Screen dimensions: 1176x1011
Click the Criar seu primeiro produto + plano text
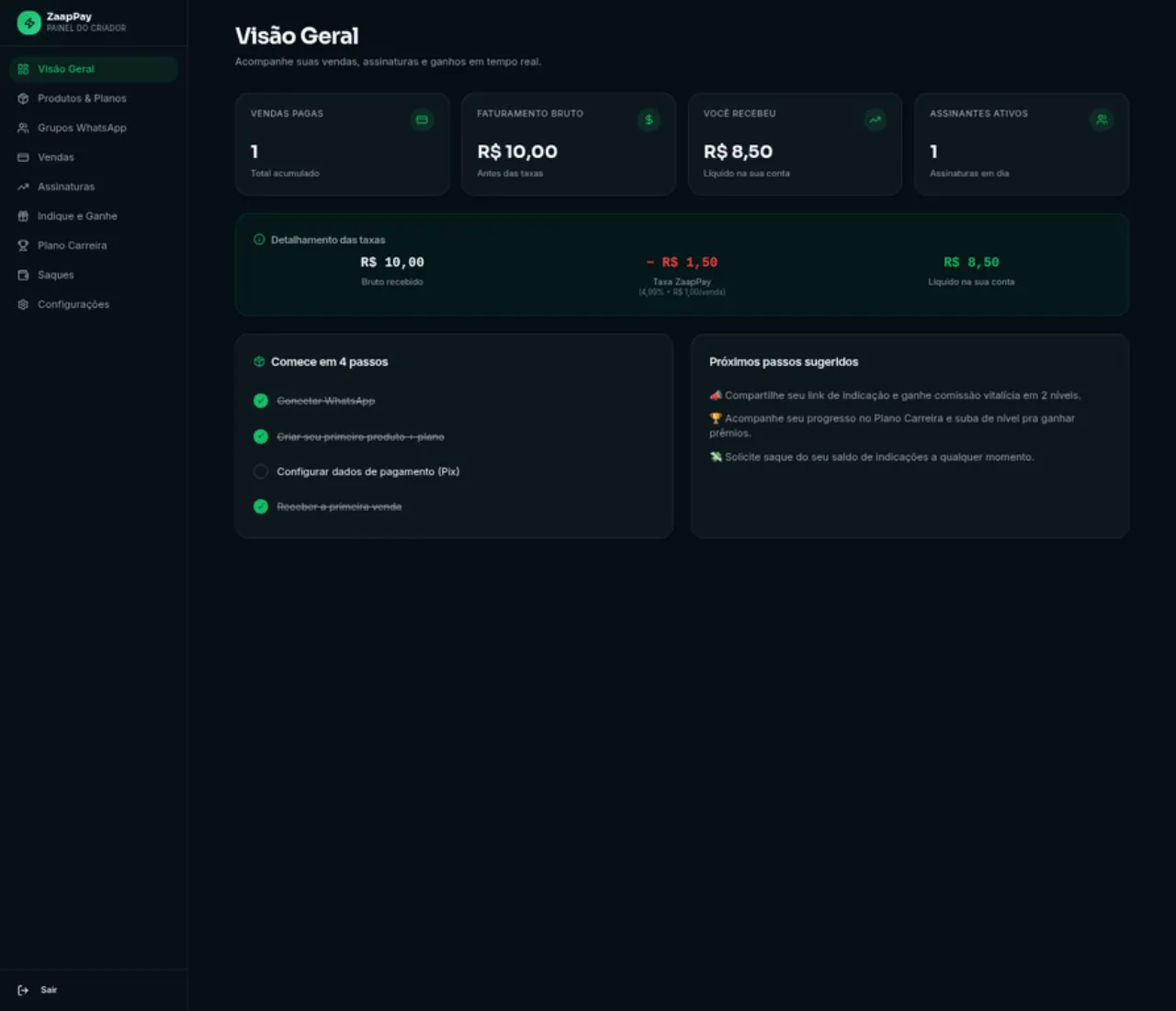pyautogui.click(x=360, y=437)
